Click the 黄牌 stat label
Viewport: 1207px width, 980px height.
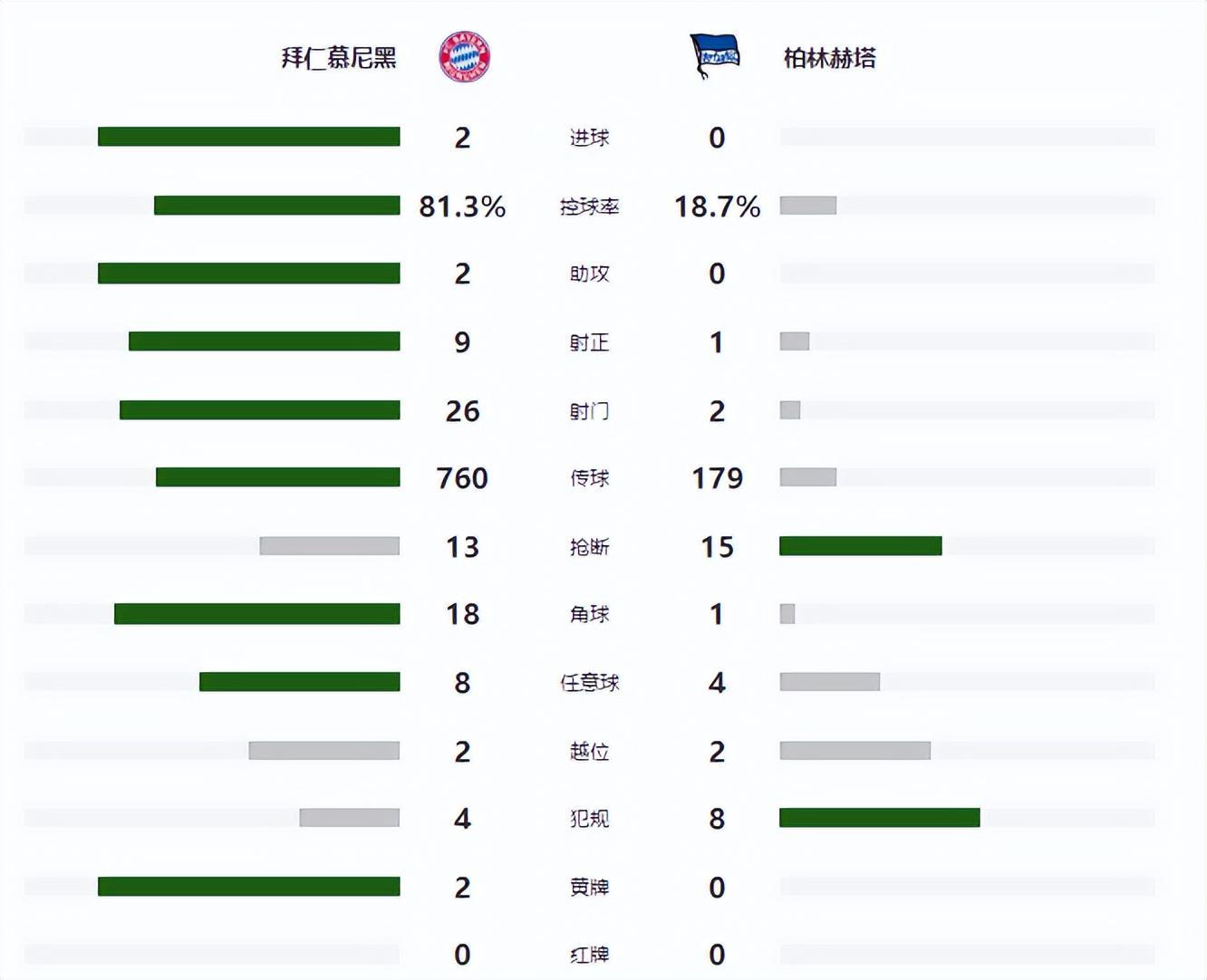point(589,888)
